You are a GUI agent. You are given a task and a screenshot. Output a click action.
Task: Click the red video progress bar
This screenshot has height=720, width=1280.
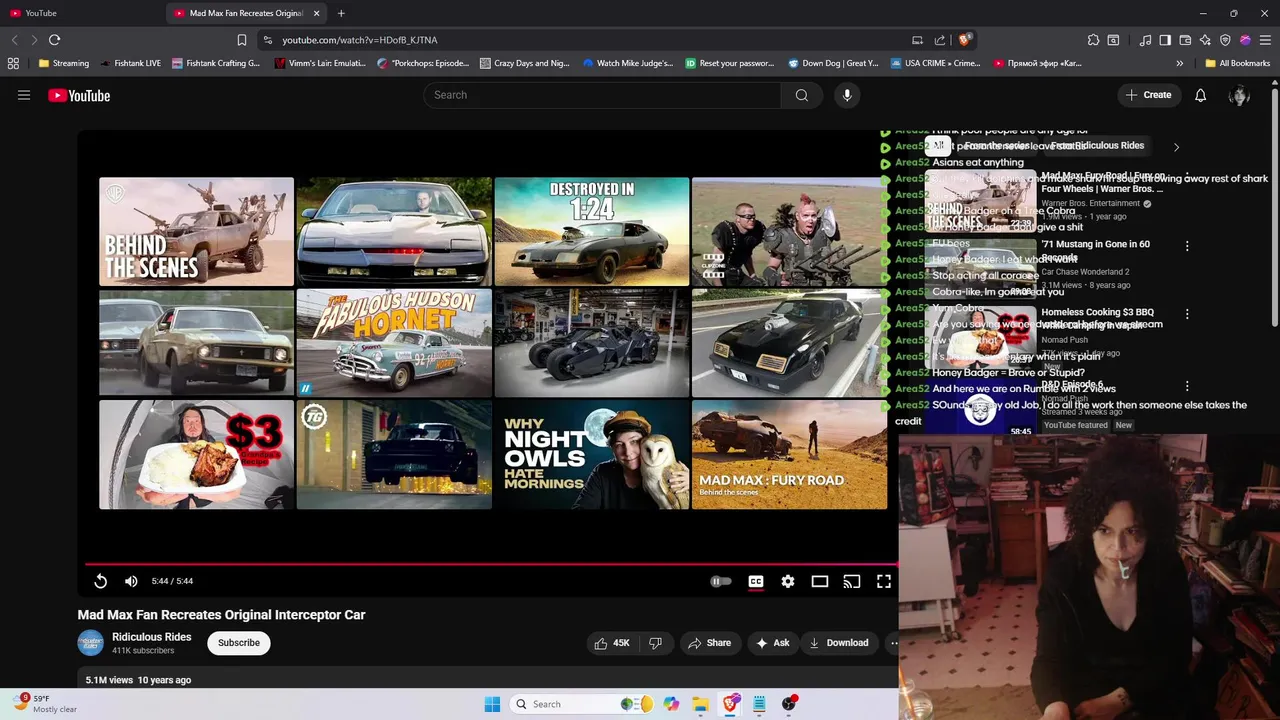(x=490, y=564)
